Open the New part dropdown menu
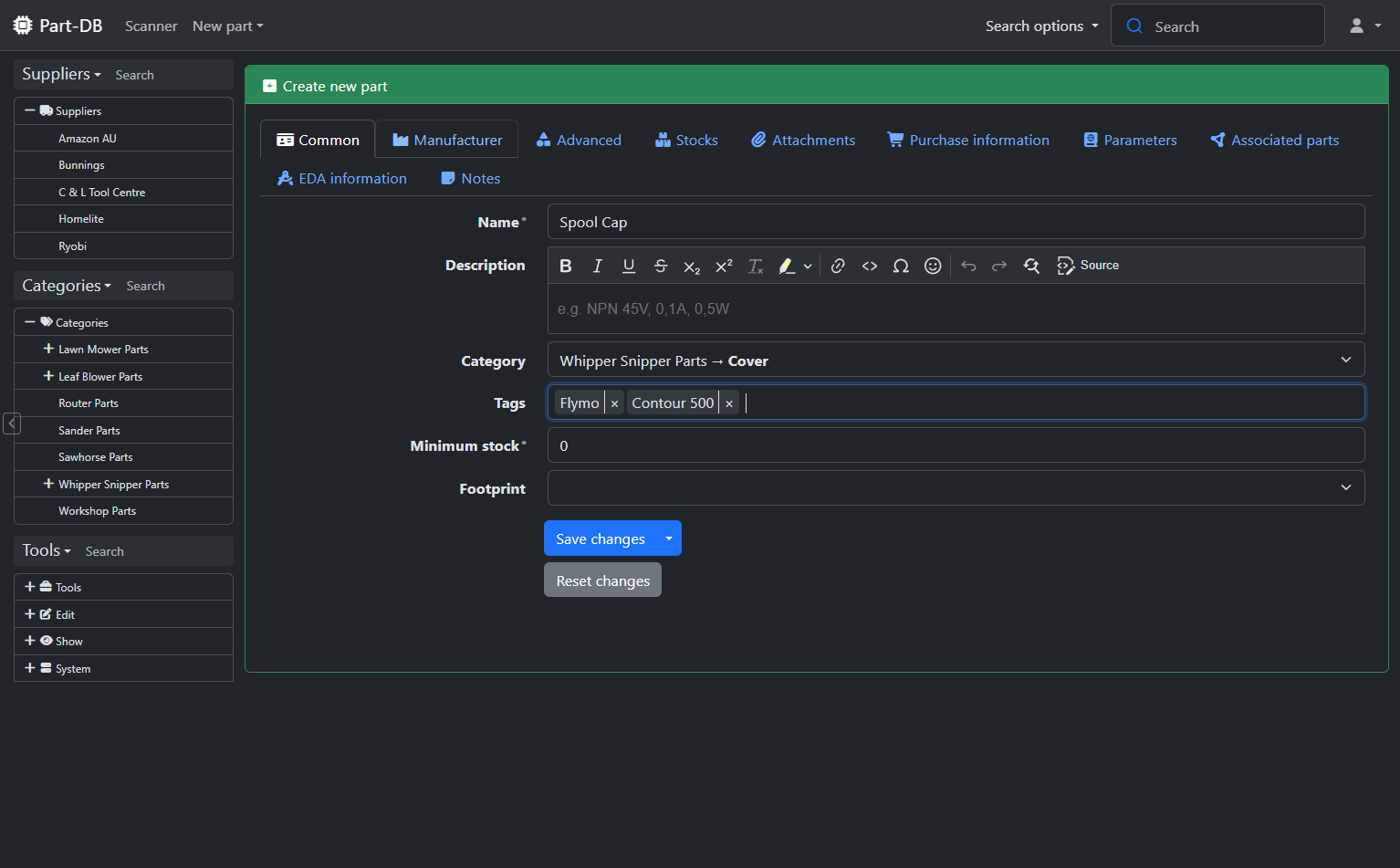Screen dimensions: 1400x868 (x=228, y=26)
